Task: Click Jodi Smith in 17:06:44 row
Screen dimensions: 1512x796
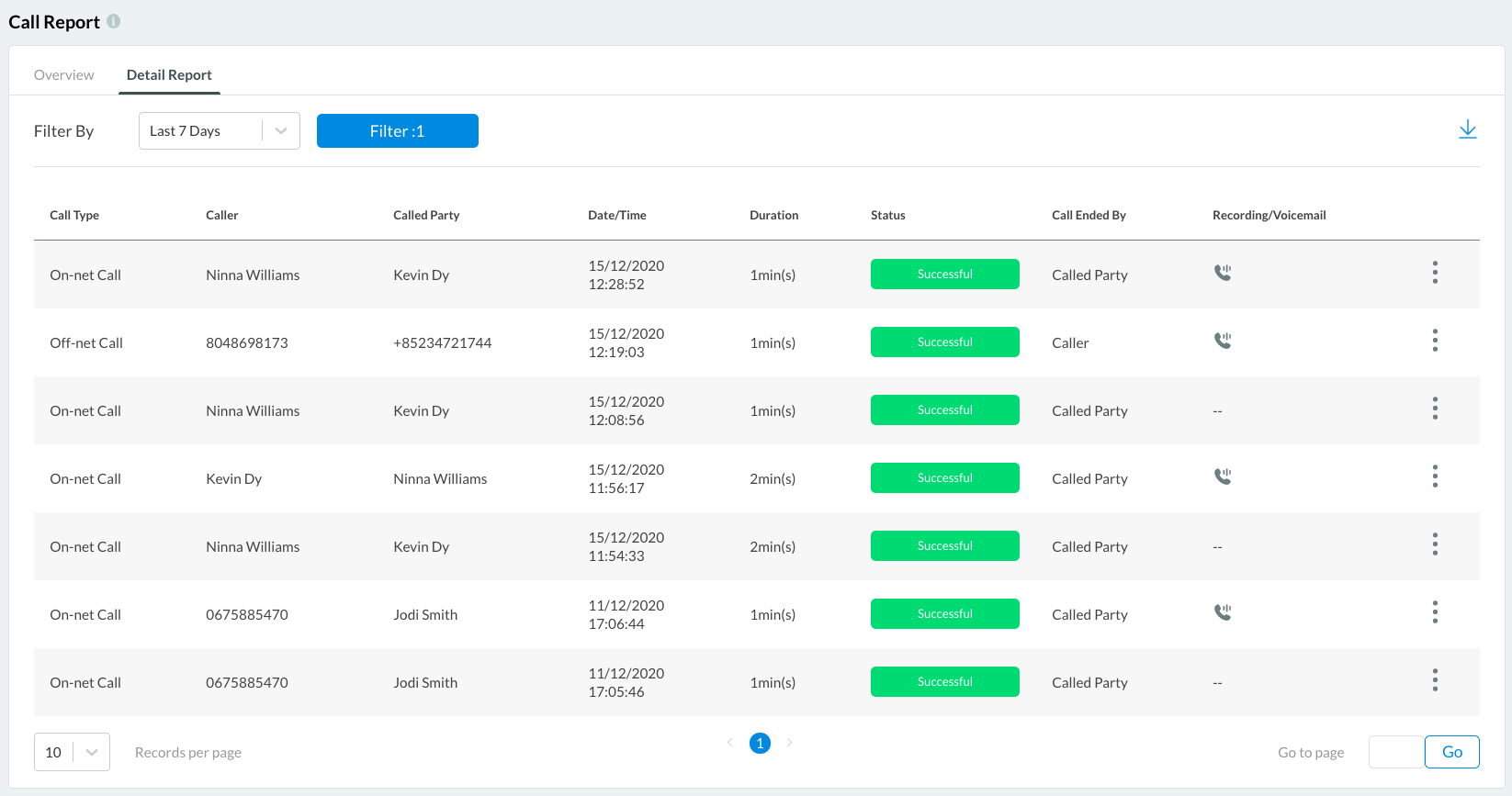Action: (425, 614)
